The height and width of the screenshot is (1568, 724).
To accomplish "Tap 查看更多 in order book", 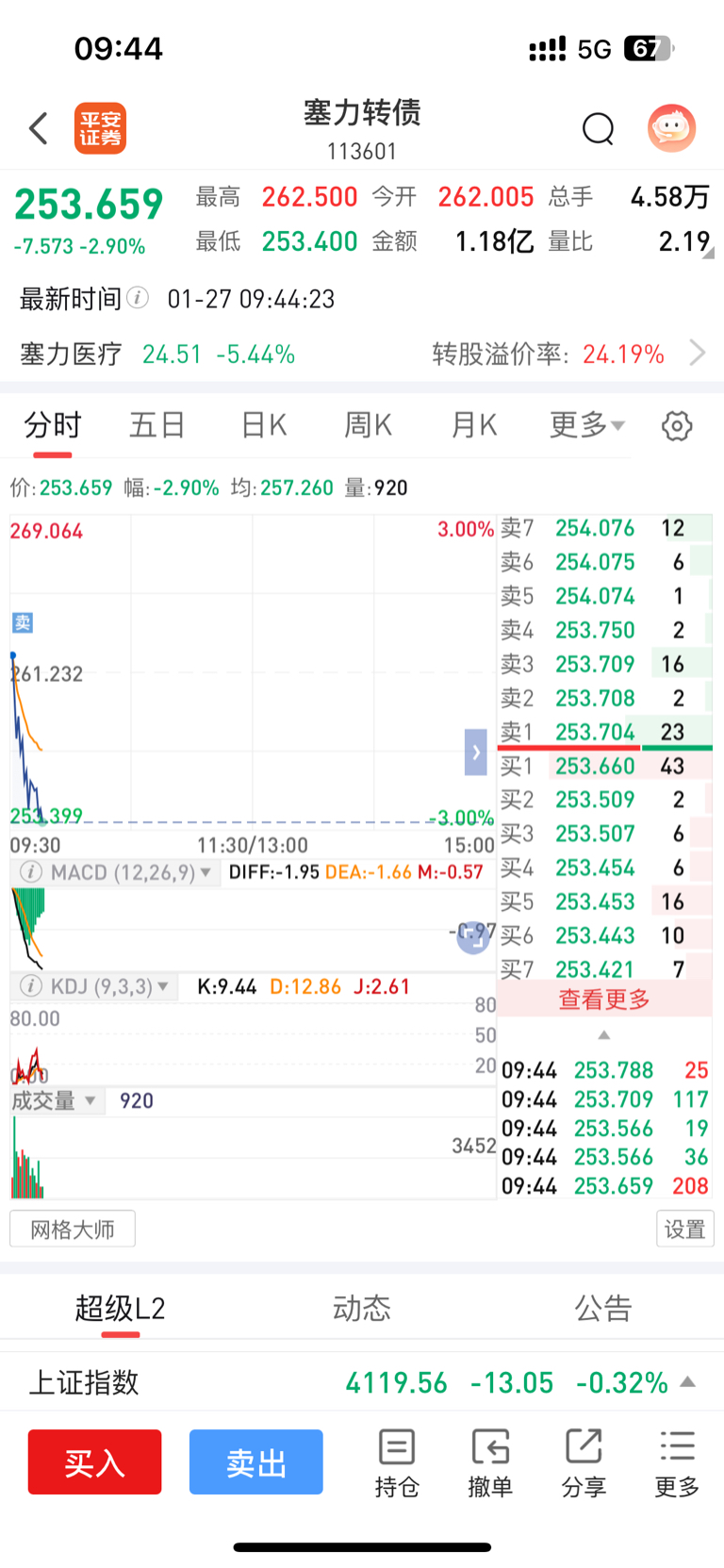I will pyautogui.click(x=604, y=999).
